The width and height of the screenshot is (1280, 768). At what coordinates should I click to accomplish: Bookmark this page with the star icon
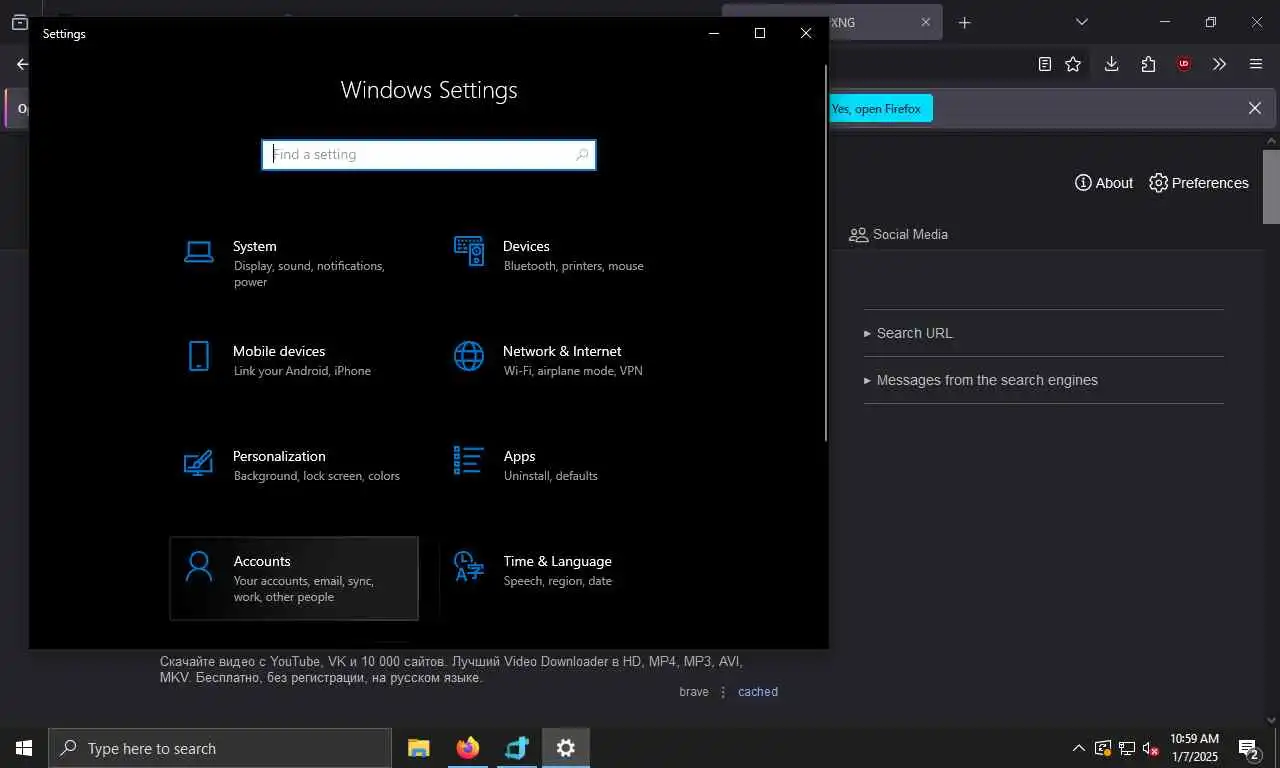pos(1073,64)
